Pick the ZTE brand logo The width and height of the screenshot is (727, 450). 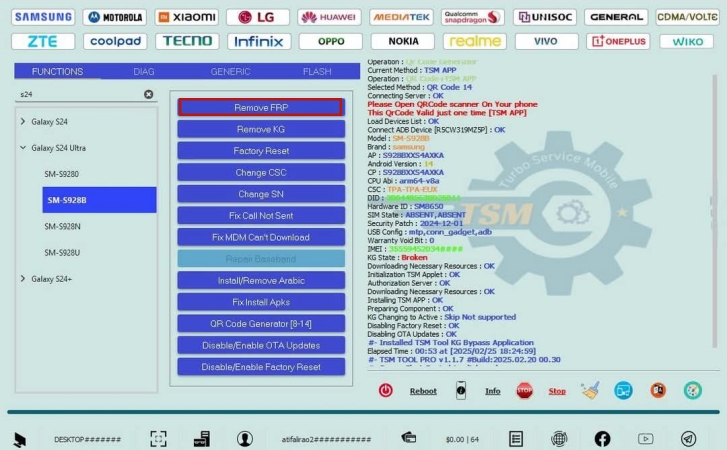click(x=43, y=41)
